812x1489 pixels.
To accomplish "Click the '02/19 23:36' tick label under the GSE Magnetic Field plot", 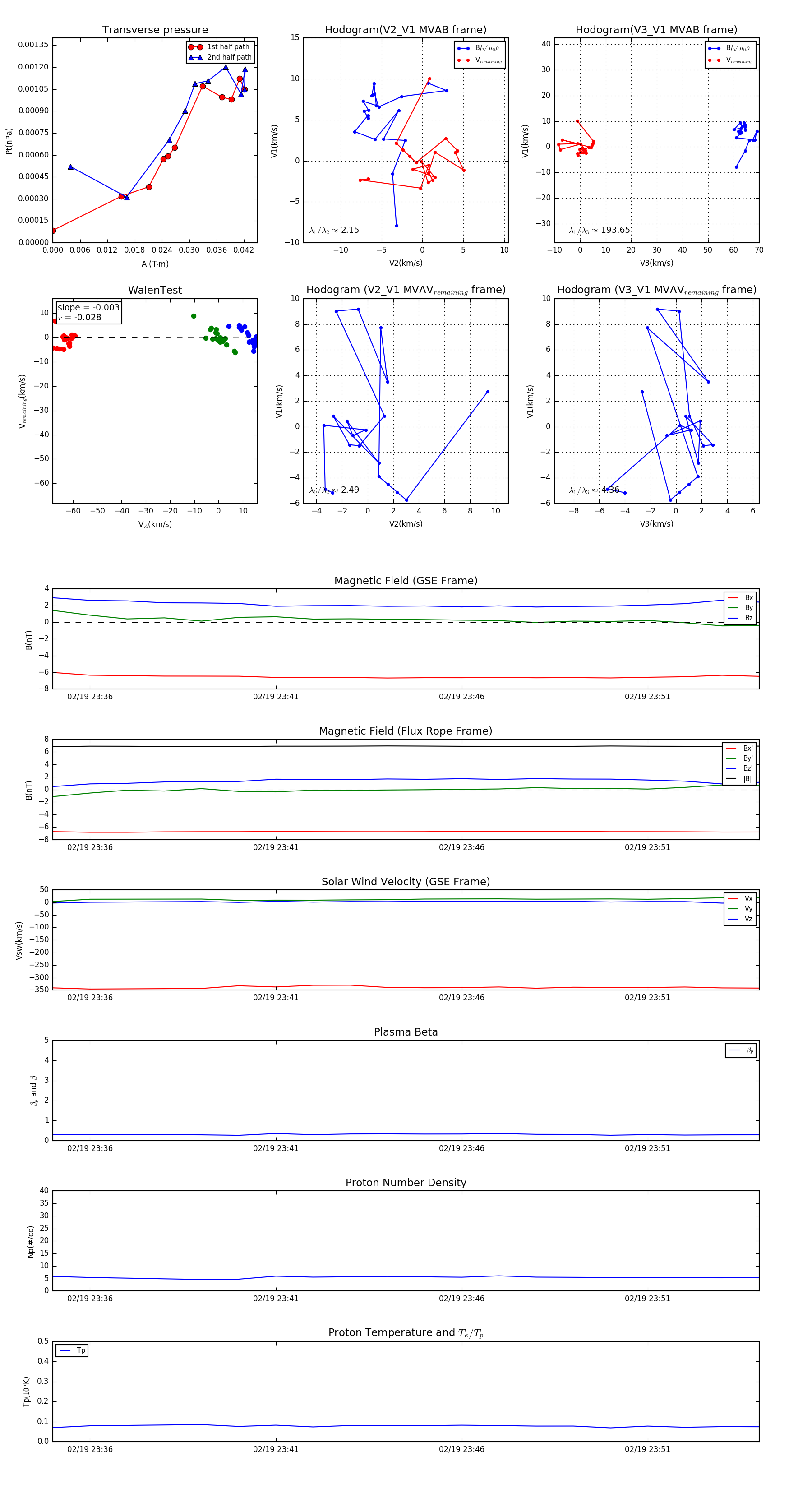I will coord(90,697).
